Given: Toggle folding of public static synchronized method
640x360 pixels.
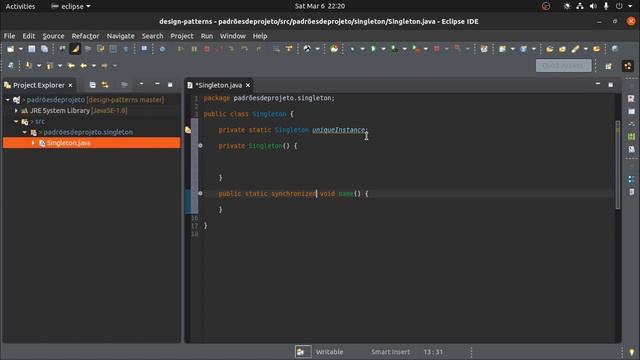Looking at the screenshot, I should pyautogui.click(x=200, y=193).
